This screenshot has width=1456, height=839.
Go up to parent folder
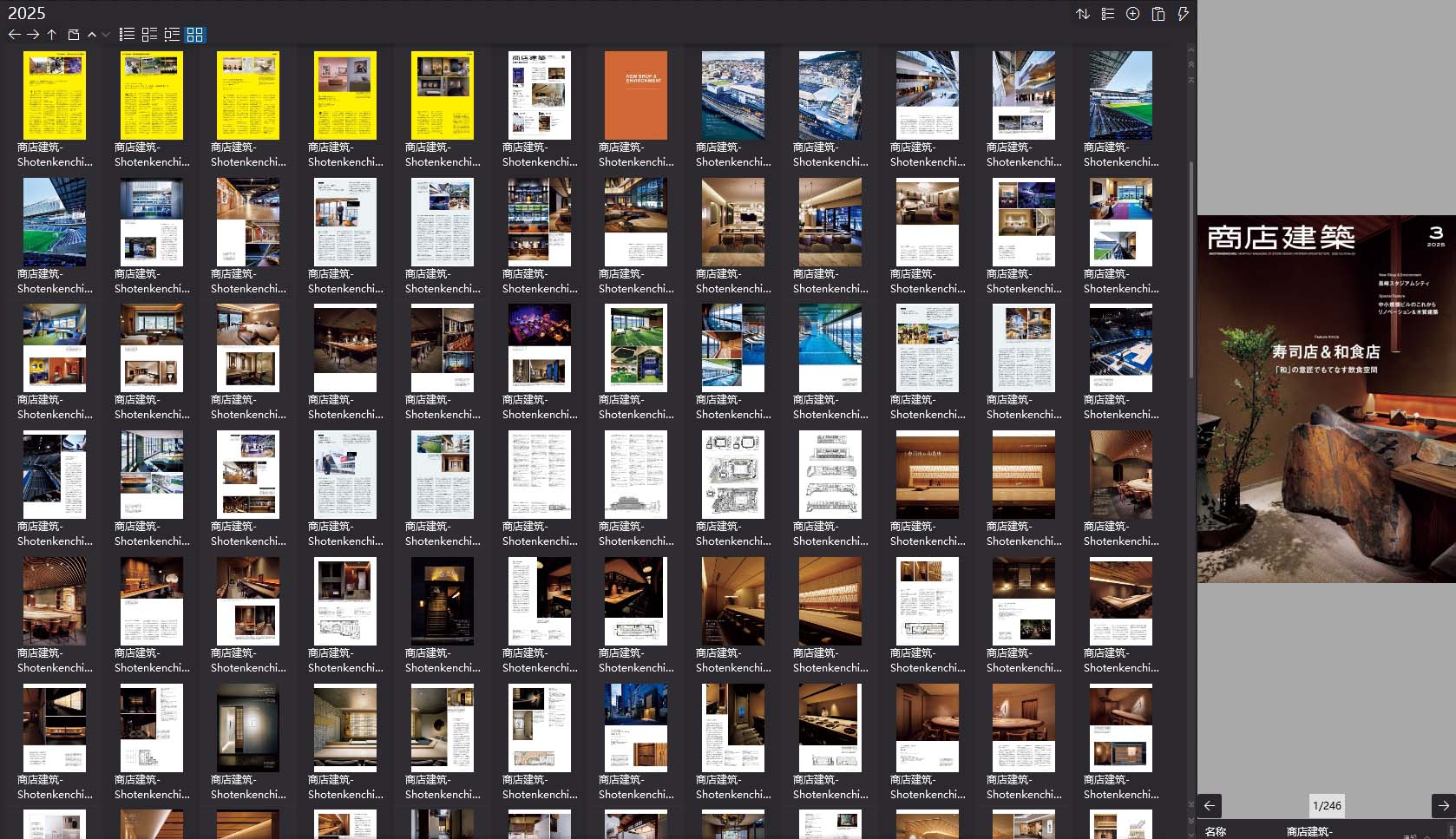(x=52, y=35)
